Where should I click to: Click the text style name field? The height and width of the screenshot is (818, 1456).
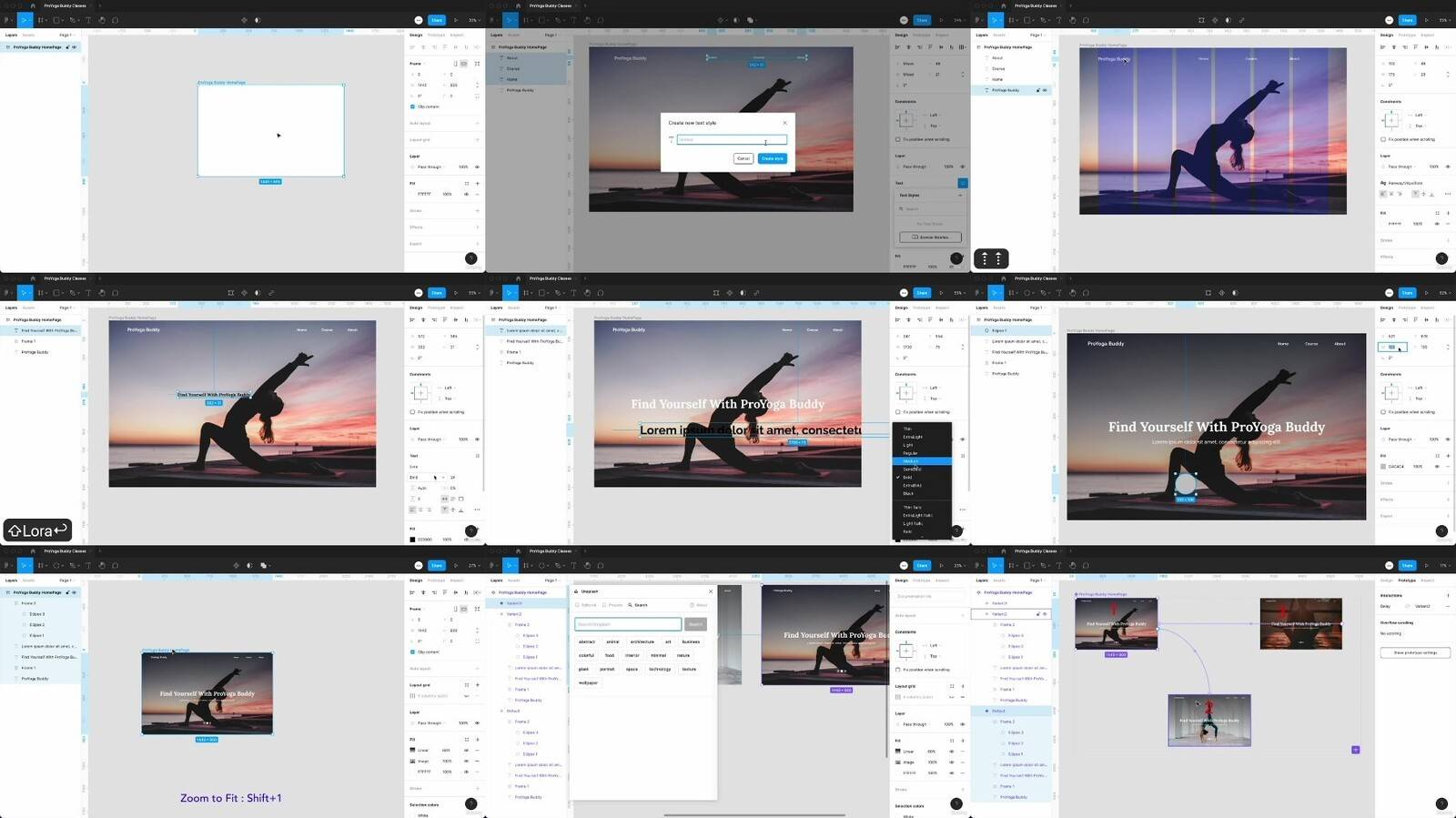732,140
